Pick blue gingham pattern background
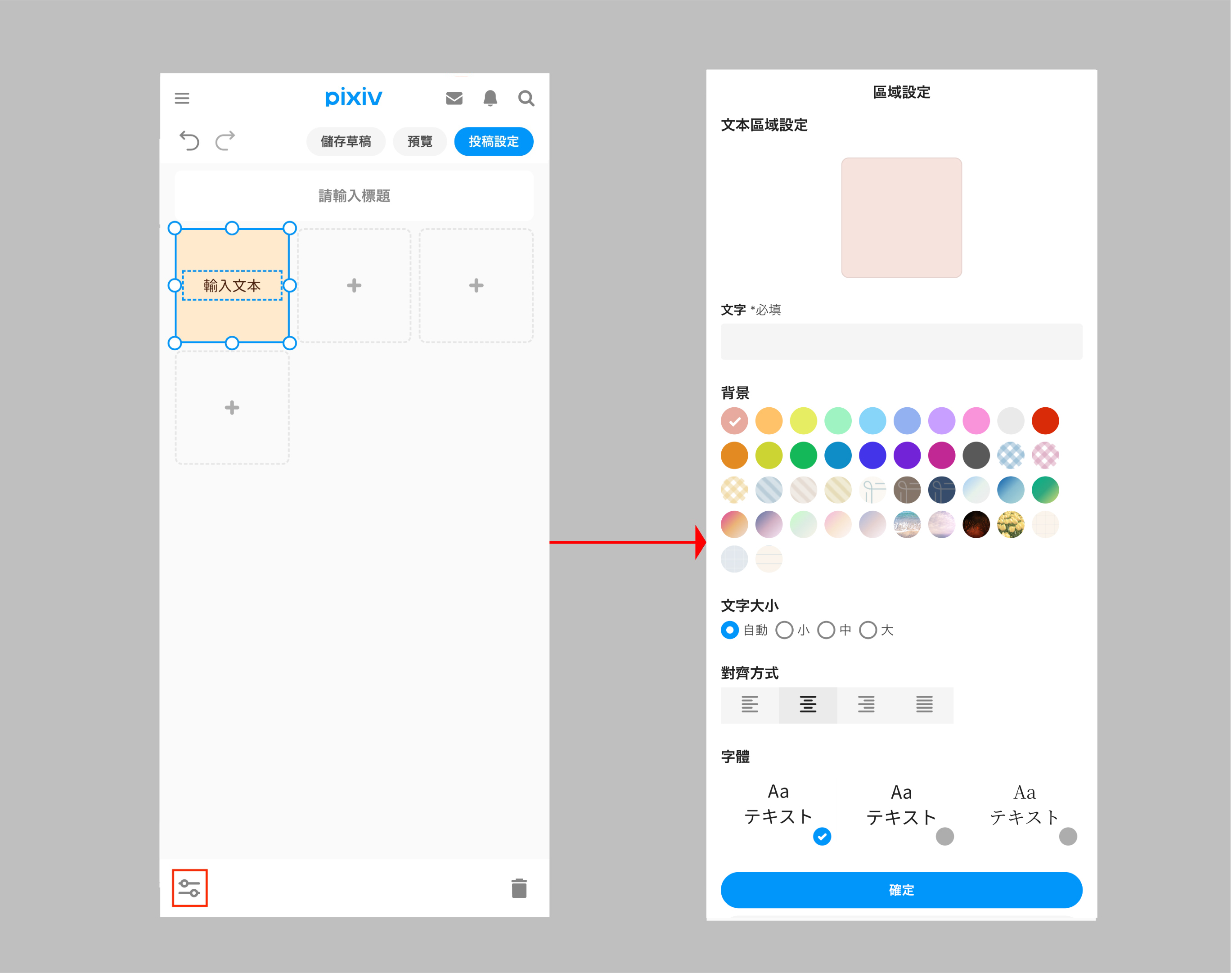This screenshot has width=1232, height=973. pyautogui.click(x=1011, y=455)
